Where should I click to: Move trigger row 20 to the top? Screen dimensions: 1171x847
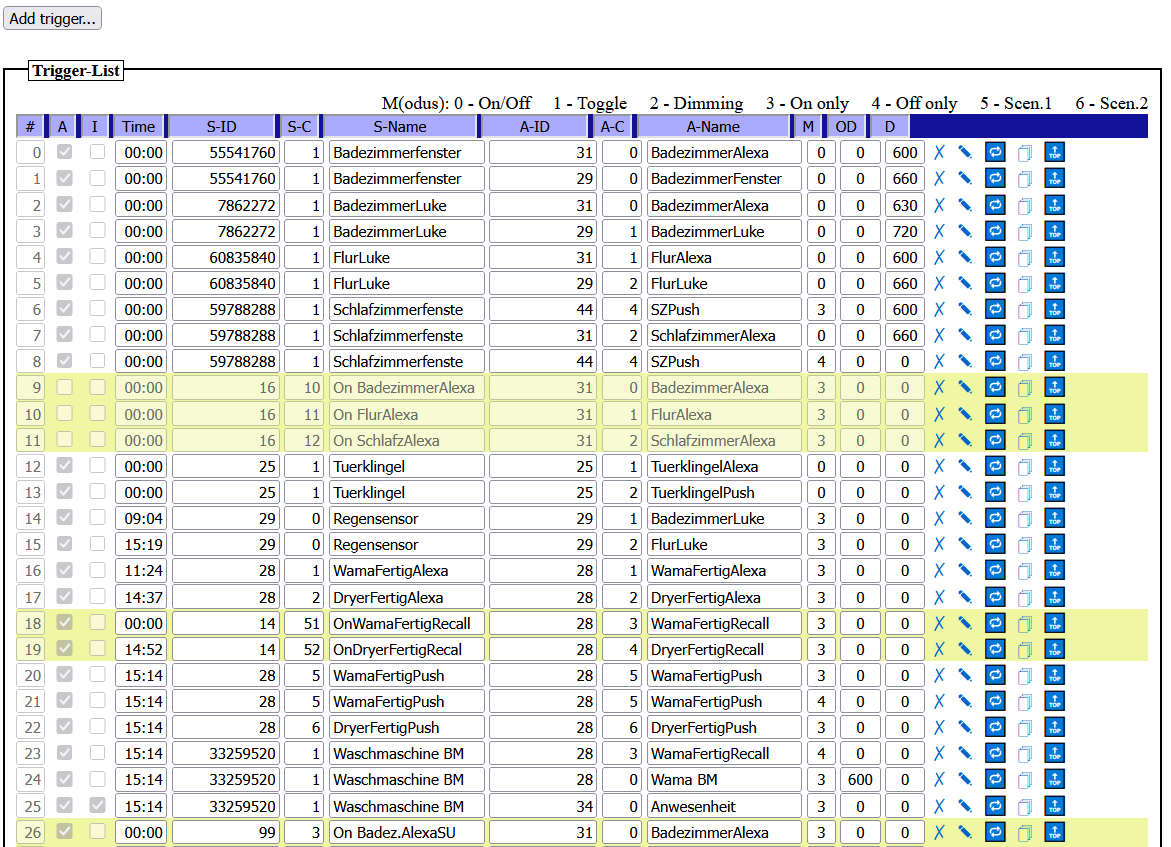coord(1055,675)
